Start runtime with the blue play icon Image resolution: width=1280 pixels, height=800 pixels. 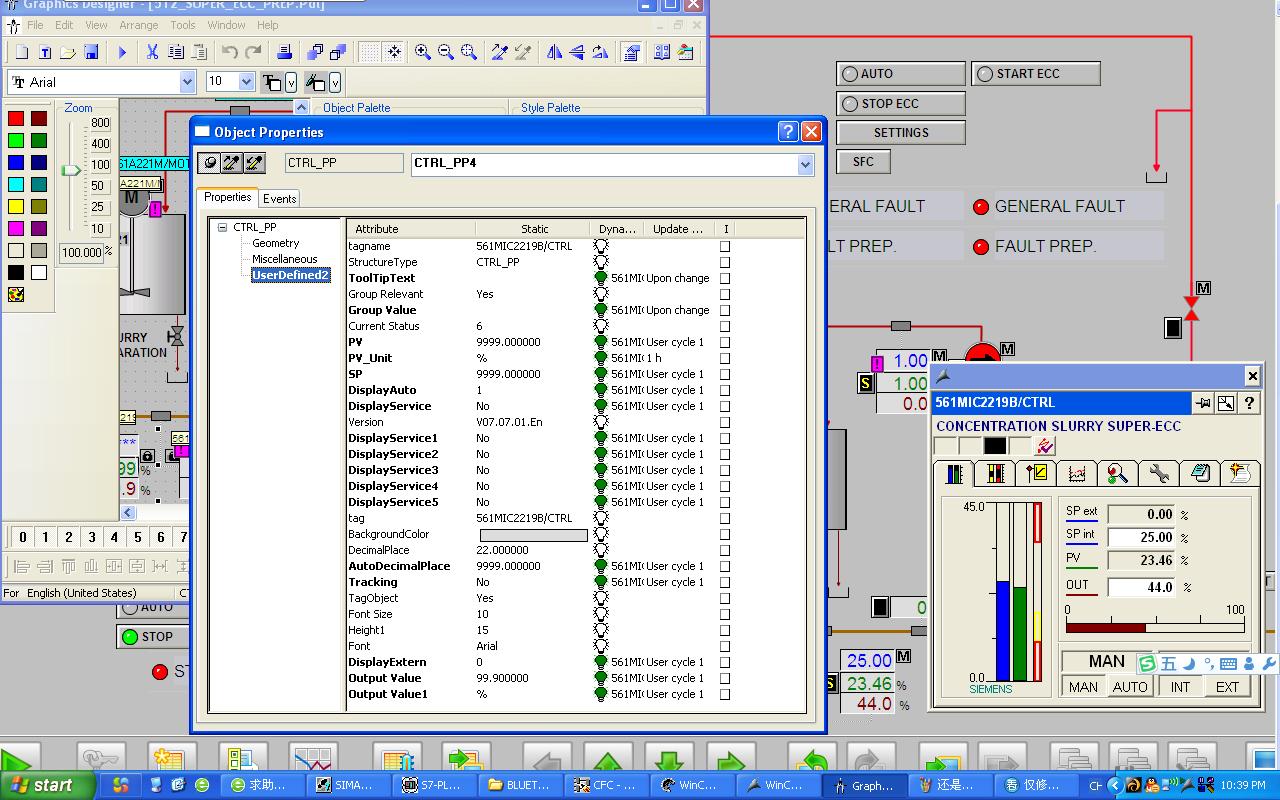point(123,52)
